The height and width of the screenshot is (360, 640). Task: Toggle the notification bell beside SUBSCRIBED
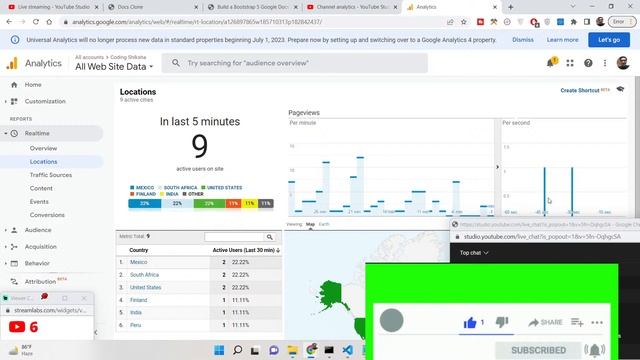tap(595, 350)
